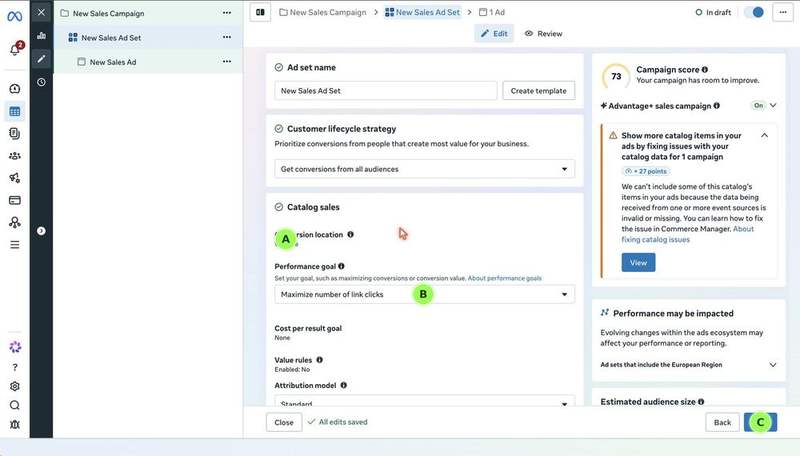Screen dimensions: 800x456
Task: Open the Maximize number of link clicks dropdown
Action: 424,294
